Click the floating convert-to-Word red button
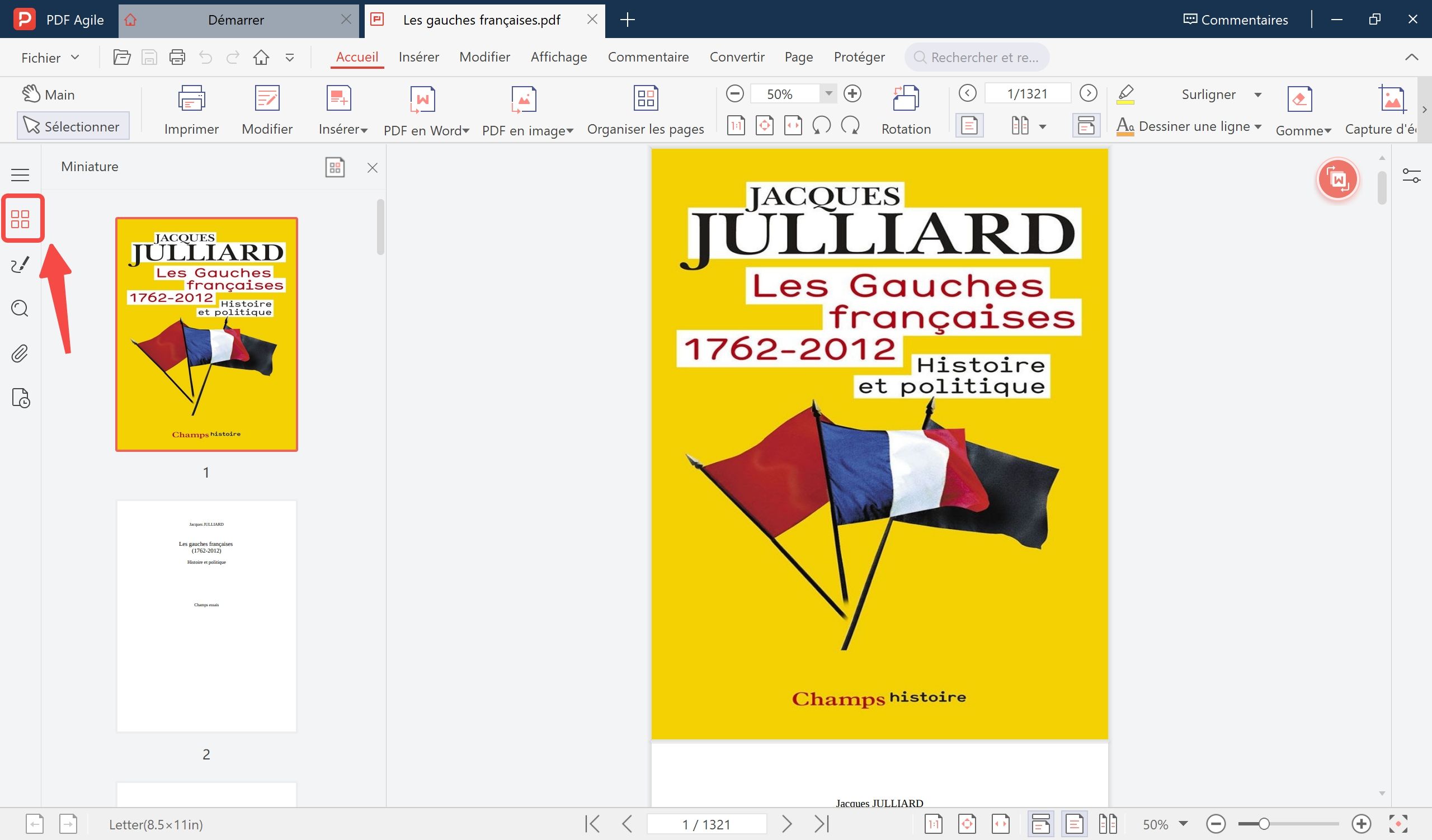 click(x=1337, y=180)
